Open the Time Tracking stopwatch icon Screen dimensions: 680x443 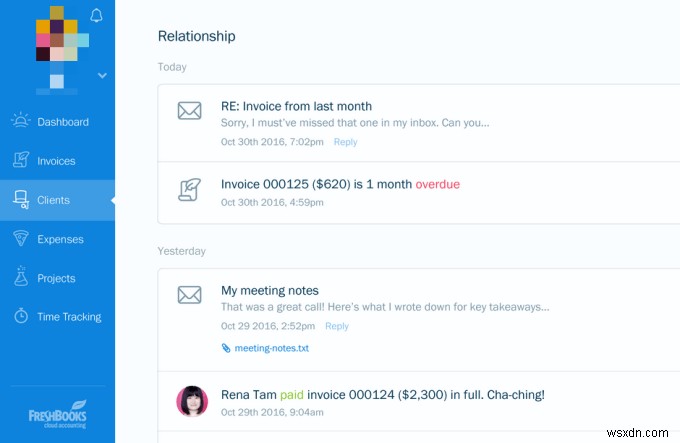coord(21,316)
